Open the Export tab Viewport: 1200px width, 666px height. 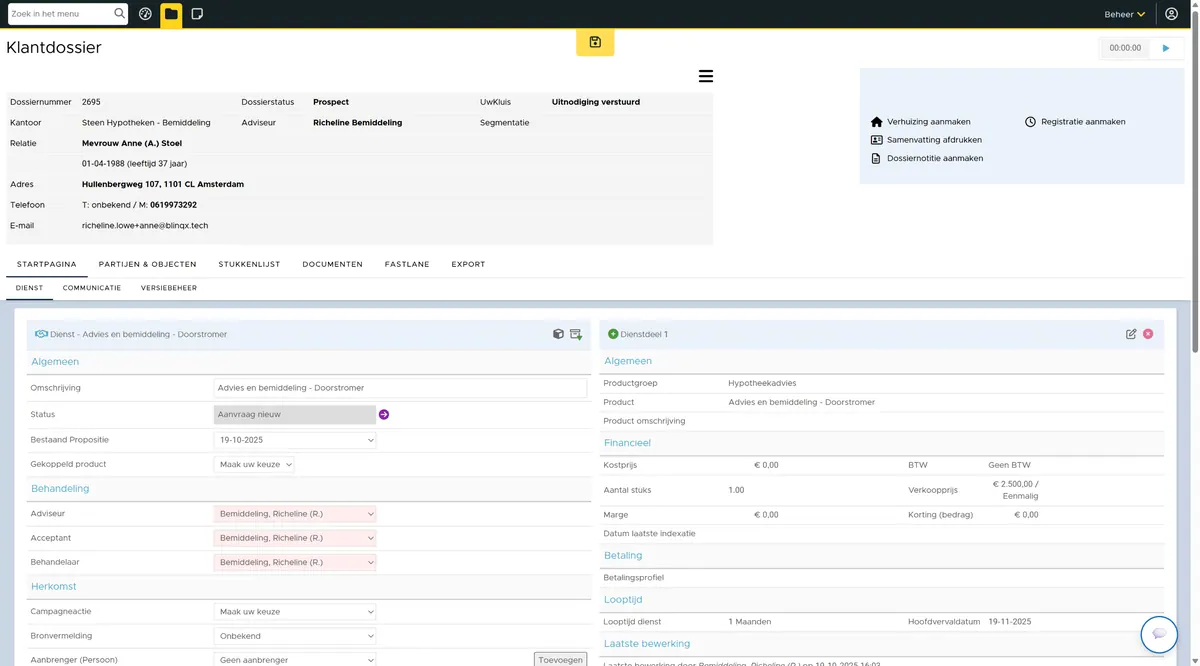[468, 264]
